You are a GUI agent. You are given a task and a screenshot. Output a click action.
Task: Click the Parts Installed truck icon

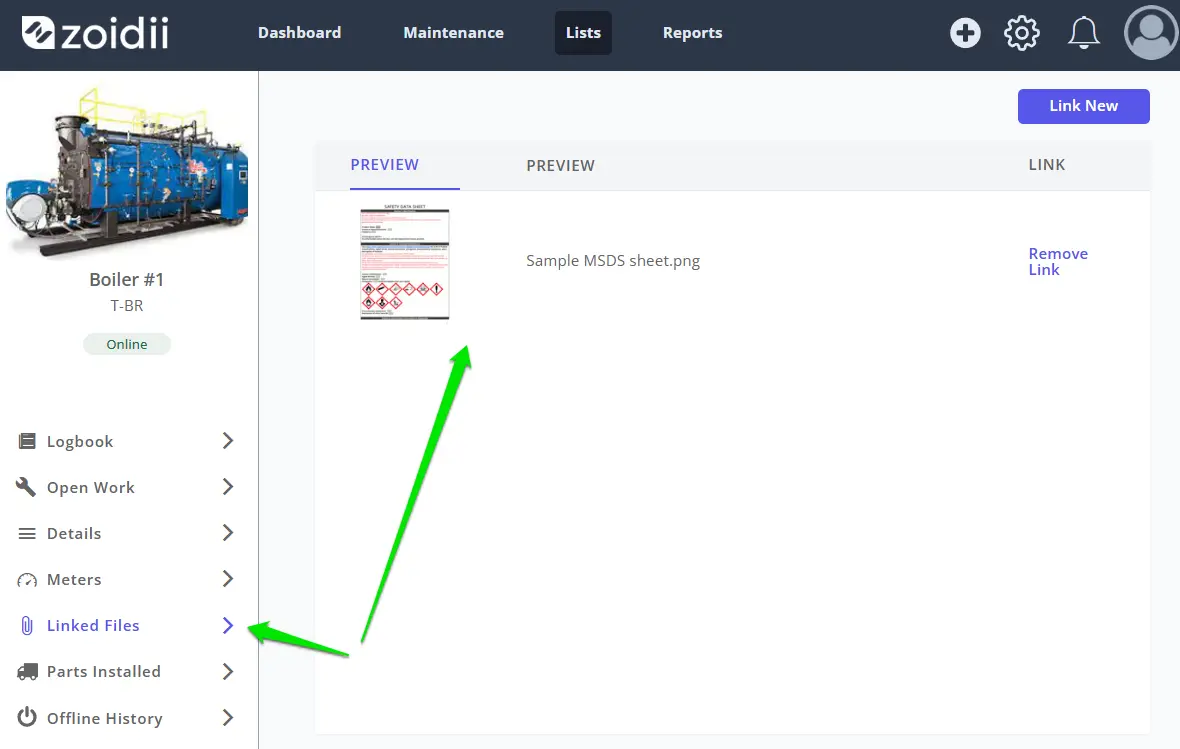click(x=27, y=671)
